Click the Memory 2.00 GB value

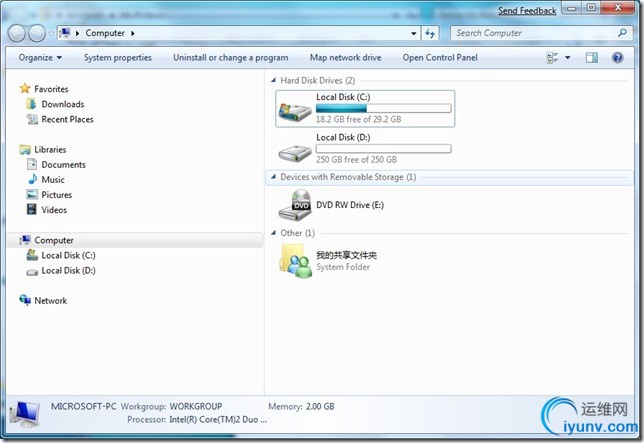(320, 406)
